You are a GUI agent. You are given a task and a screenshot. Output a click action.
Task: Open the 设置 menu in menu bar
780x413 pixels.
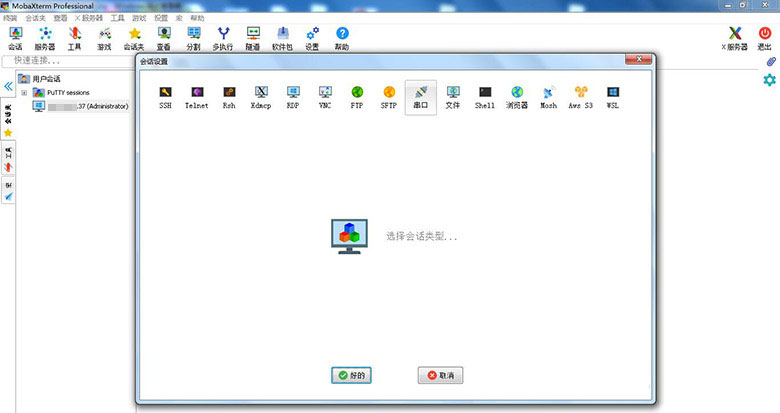click(161, 18)
